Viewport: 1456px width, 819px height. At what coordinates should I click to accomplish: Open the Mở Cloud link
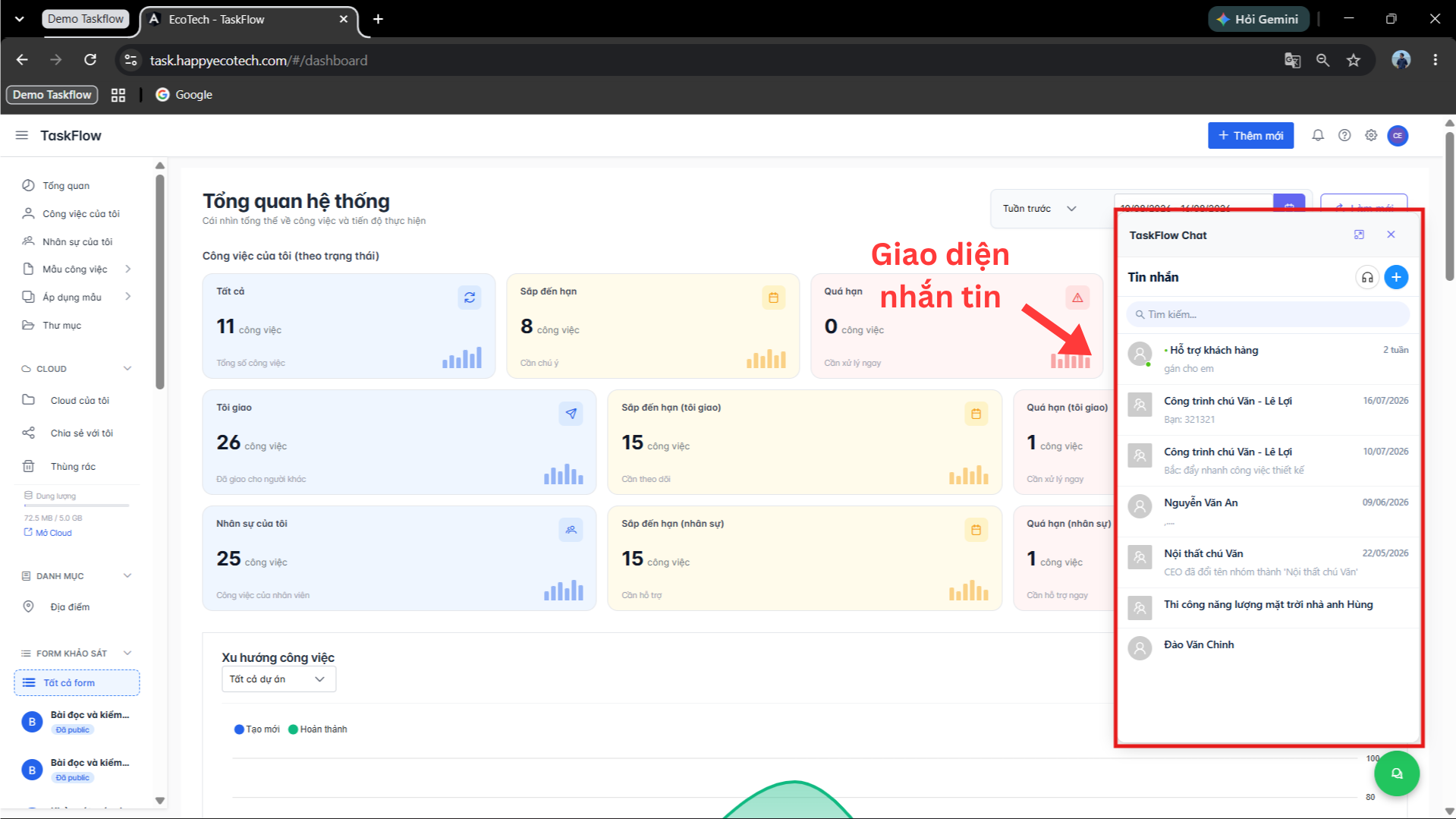pyautogui.click(x=48, y=533)
